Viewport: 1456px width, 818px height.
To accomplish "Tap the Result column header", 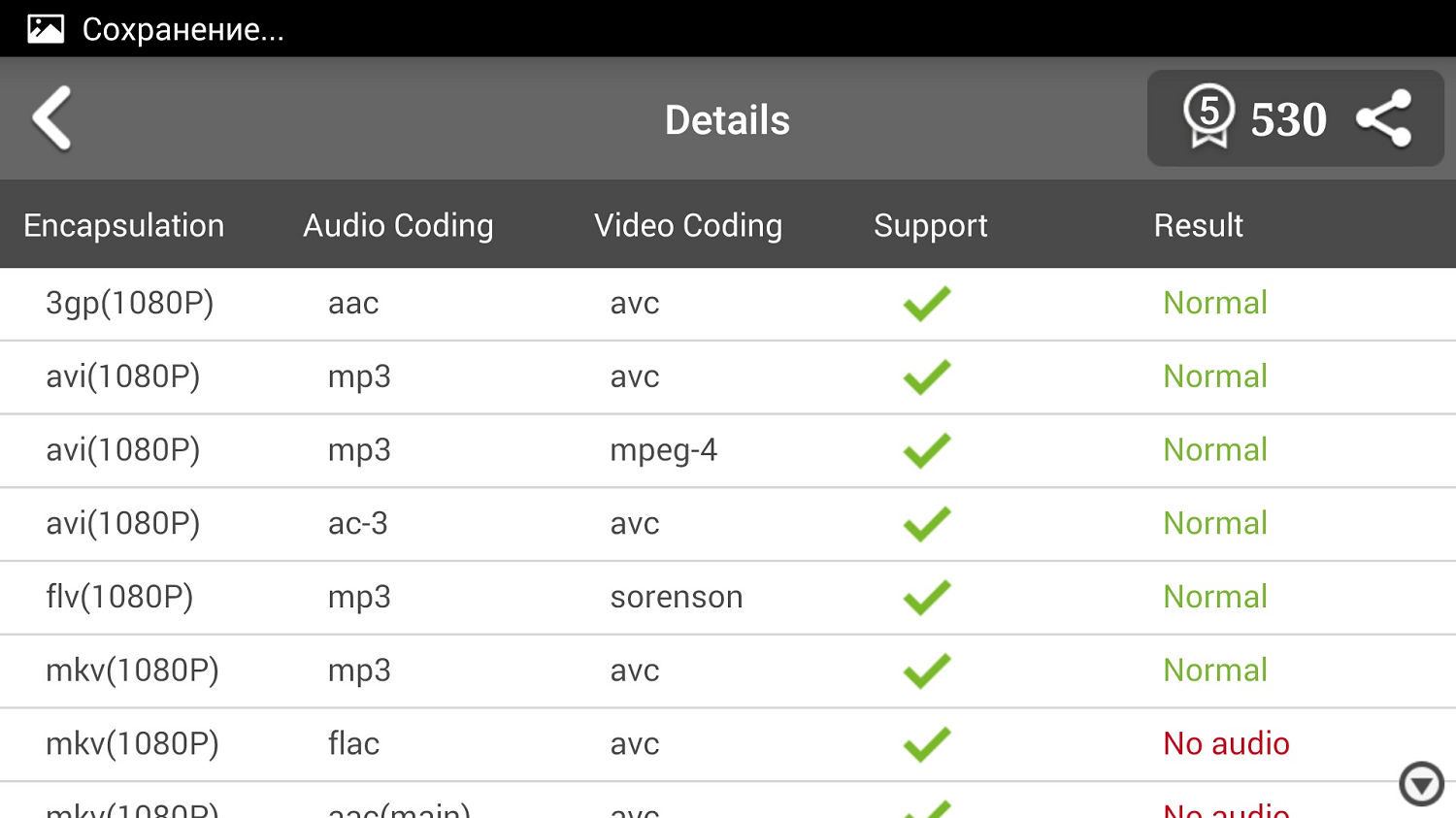I will pyautogui.click(x=1198, y=225).
